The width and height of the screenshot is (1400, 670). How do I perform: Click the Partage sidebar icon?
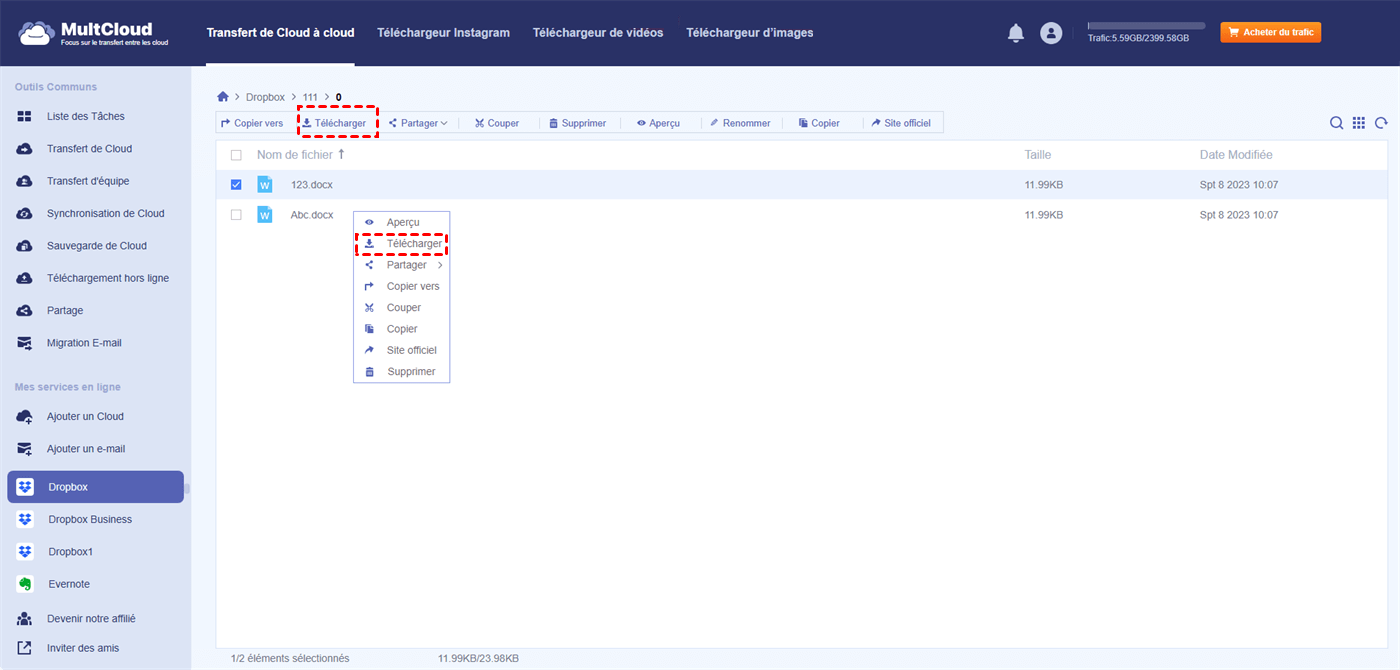pyautogui.click(x=25, y=310)
